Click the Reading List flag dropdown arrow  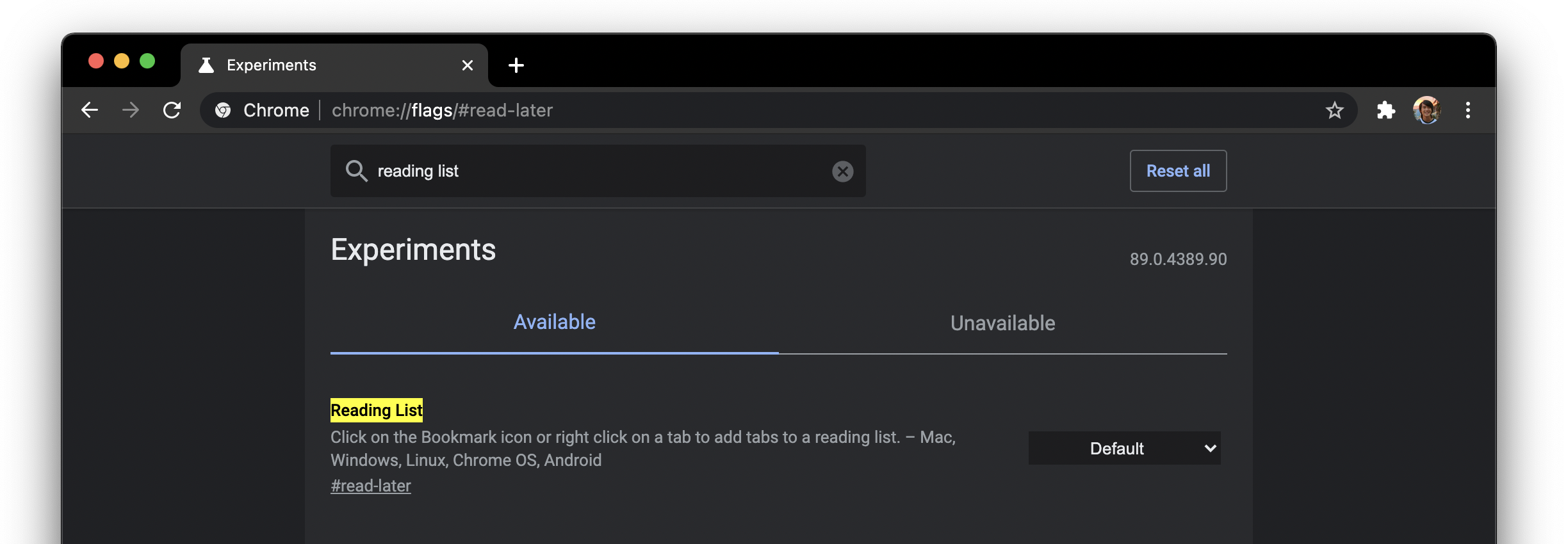[1210, 448]
